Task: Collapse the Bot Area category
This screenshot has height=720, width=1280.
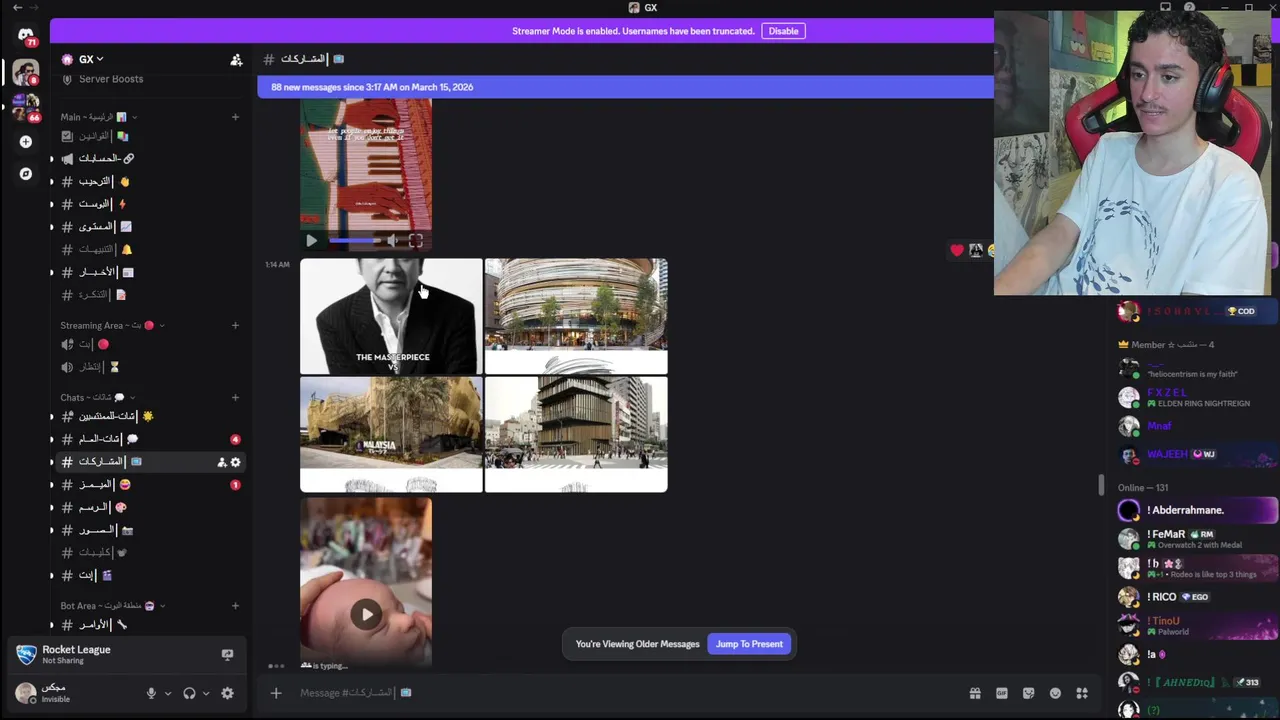Action: (x=113, y=605)
